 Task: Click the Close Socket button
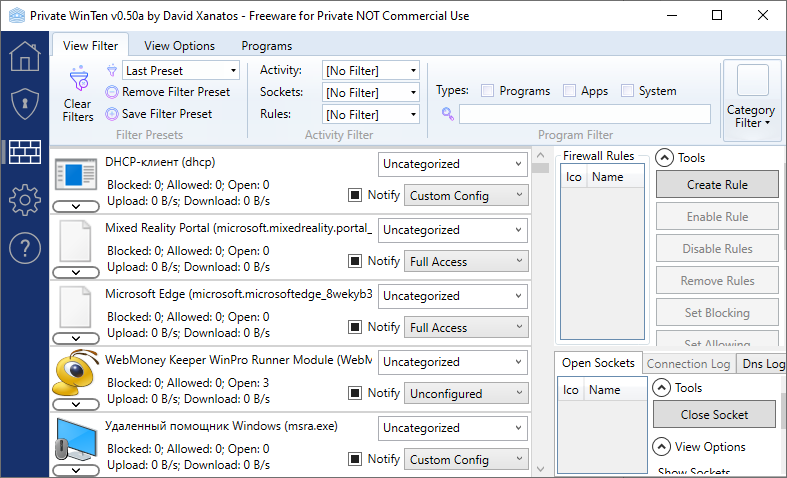pos(714,414)
